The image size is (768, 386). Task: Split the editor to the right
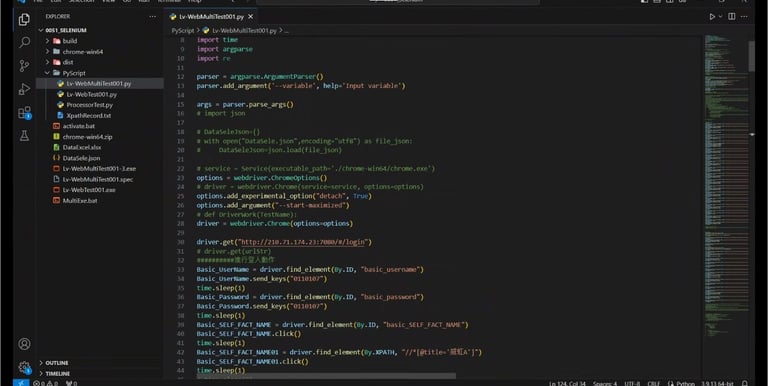click(731, 17)
